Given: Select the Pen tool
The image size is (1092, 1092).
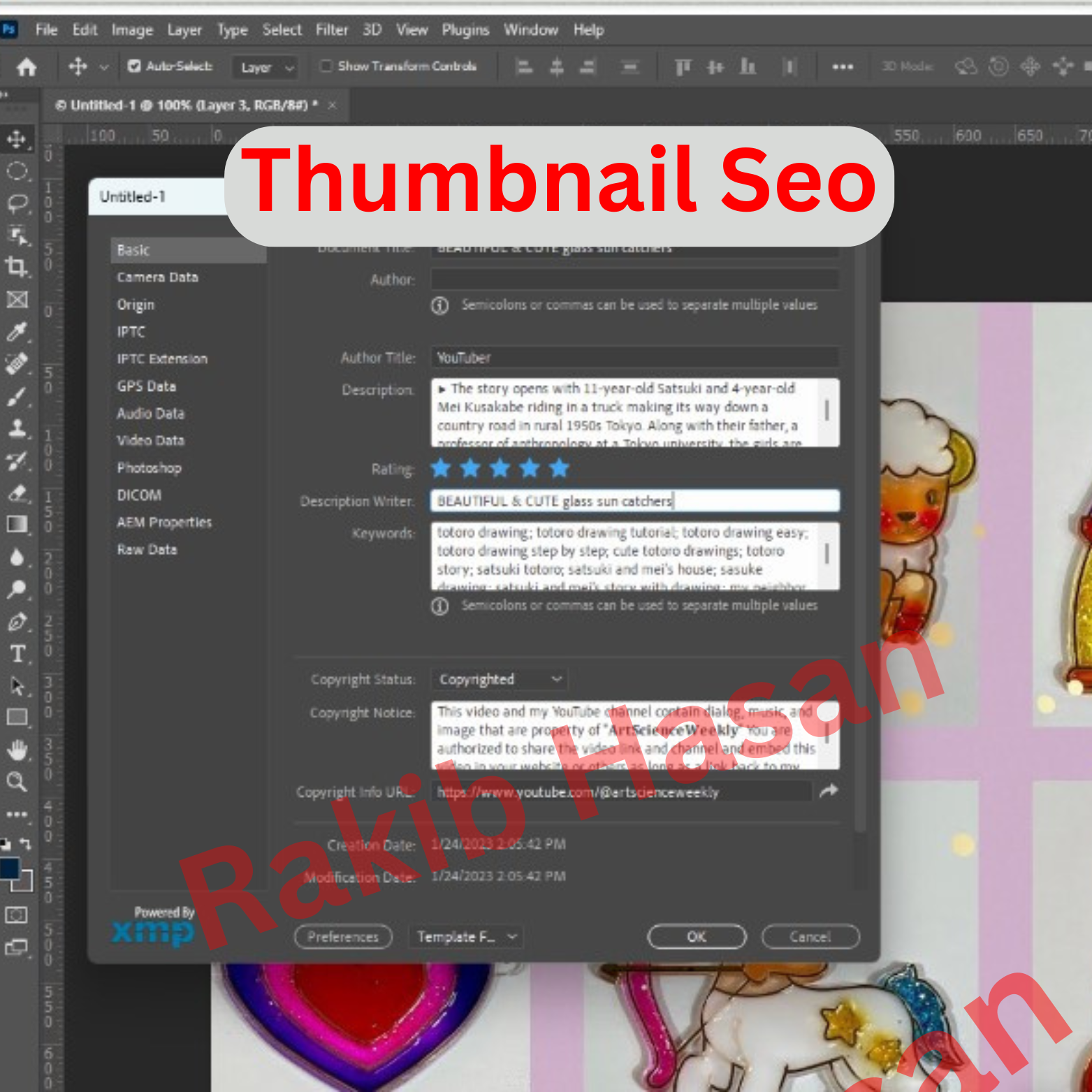Looking at the screenshot, I should (17, 621).
